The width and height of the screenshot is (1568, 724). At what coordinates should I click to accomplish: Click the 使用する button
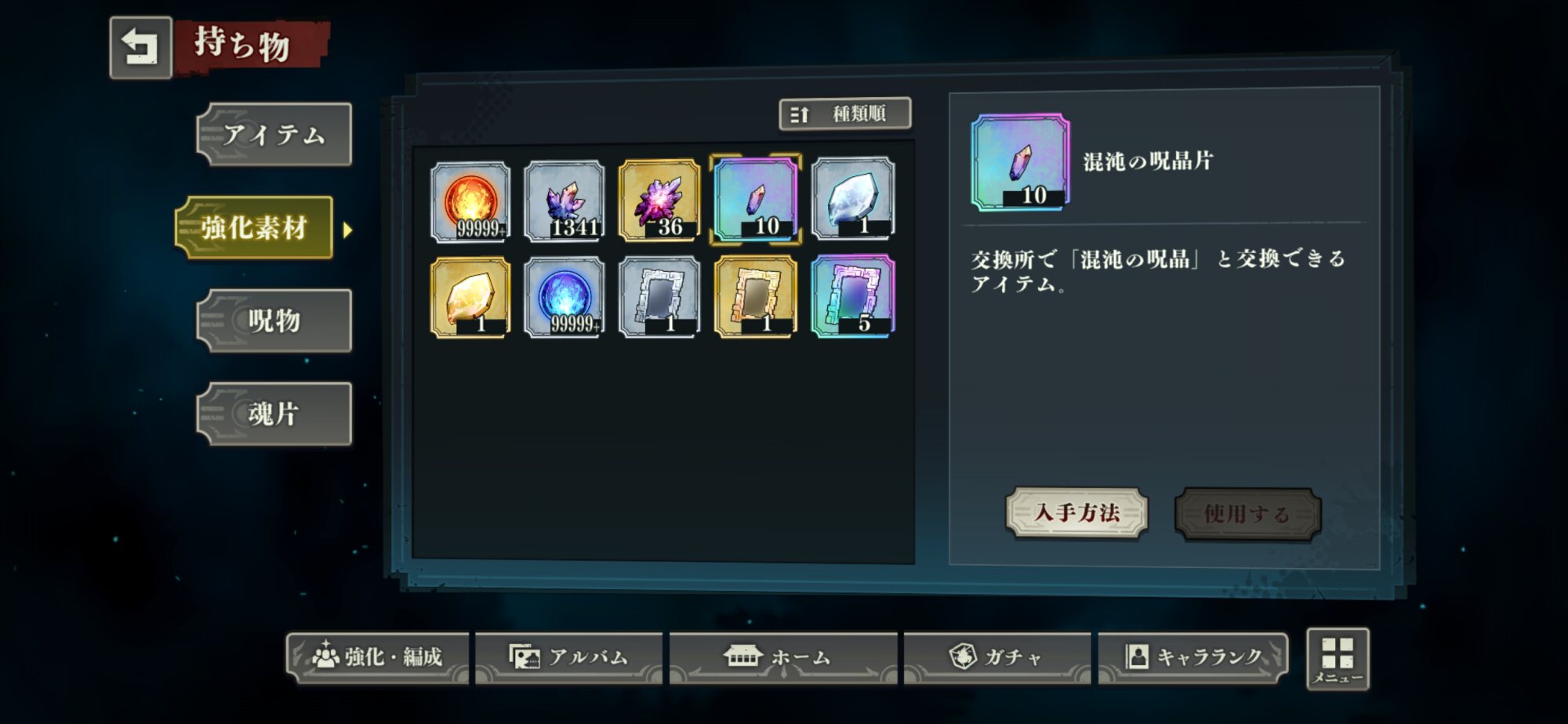tap(1247, 514)
